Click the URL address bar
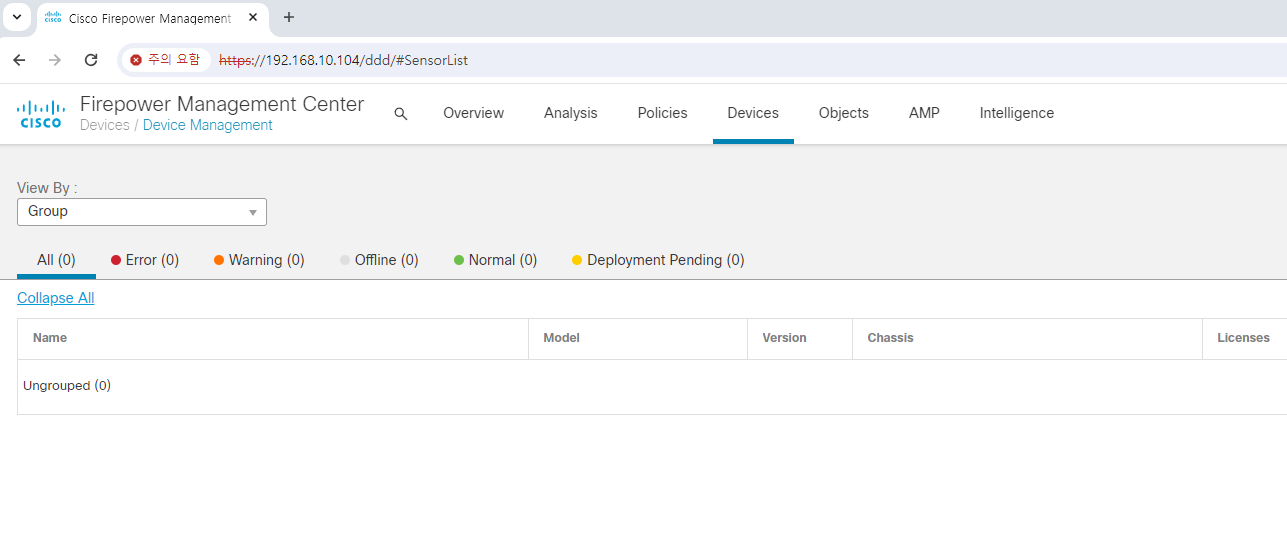 point(700,60)
